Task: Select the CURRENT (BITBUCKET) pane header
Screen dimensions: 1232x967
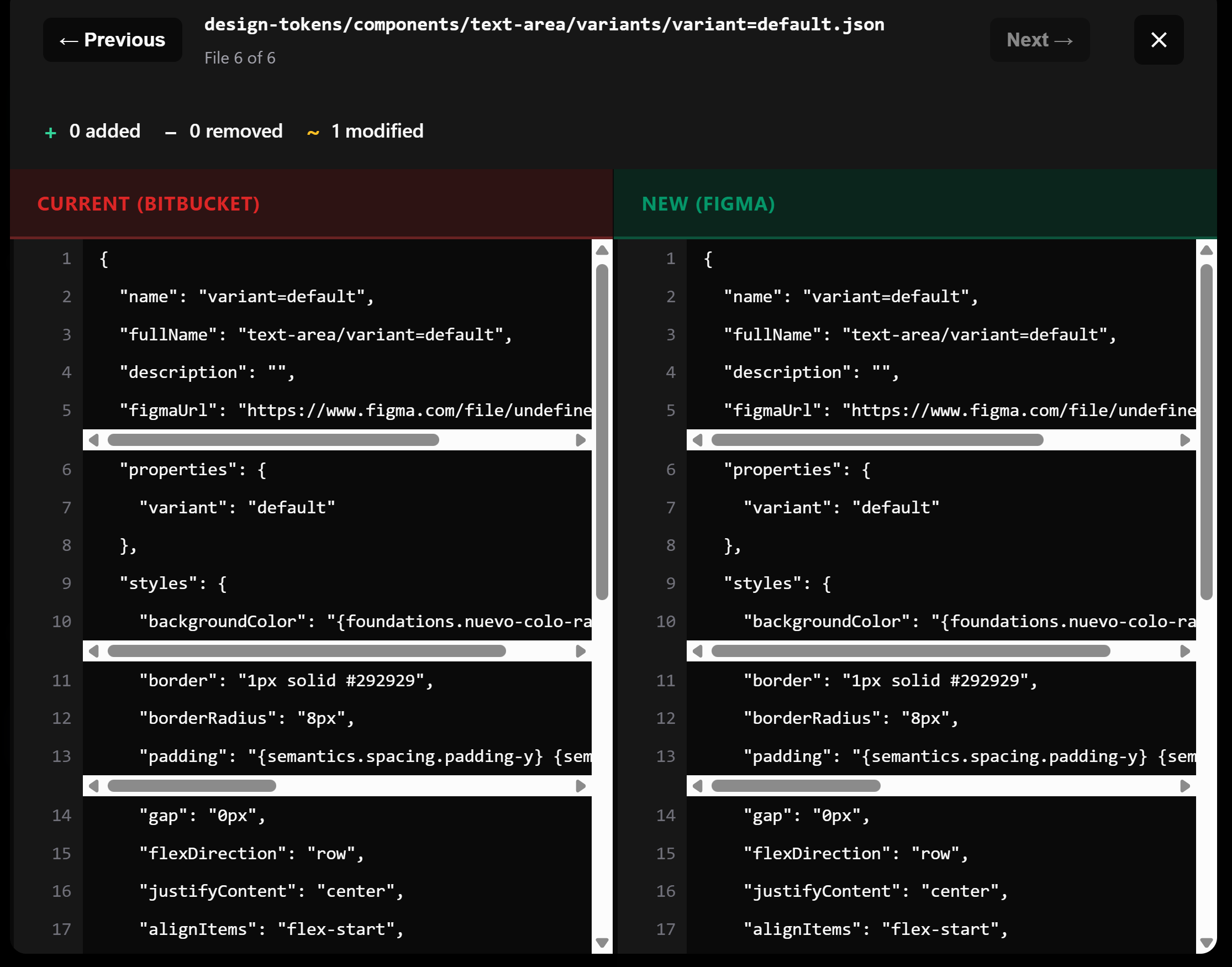Action: coord(149,204)
